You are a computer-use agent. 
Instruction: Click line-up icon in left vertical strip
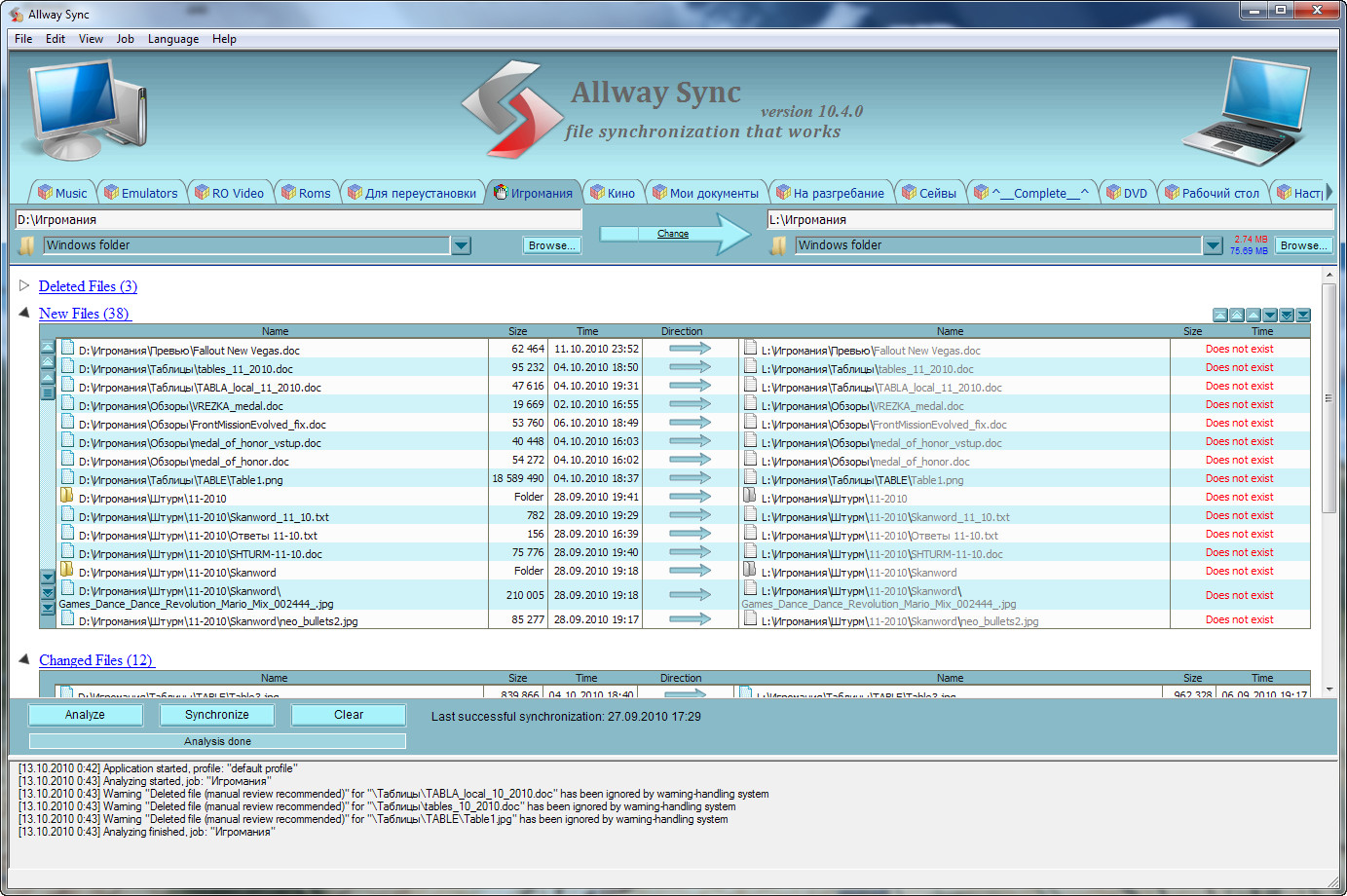coord(48,377)
